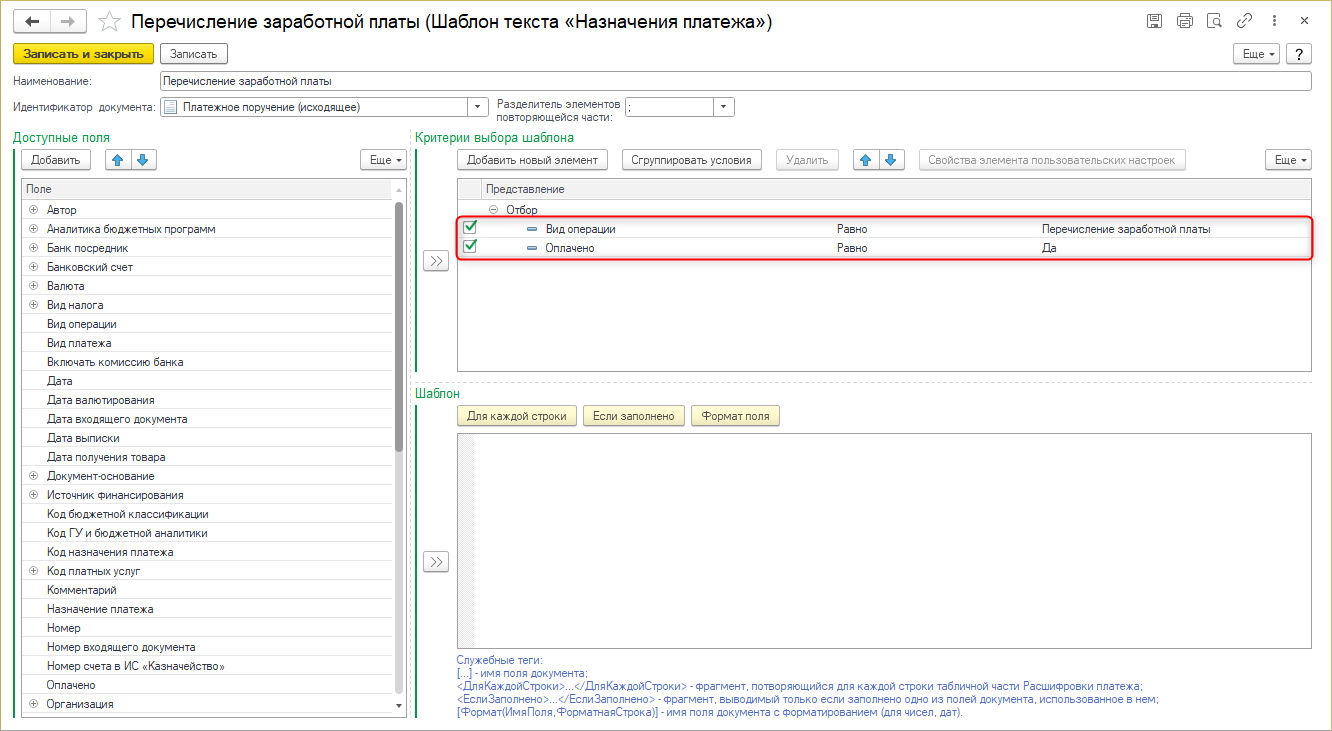The image size is (1332, 731).
Task: Open Еще menu in criteria panel
Action: (x=1287, y=160)
